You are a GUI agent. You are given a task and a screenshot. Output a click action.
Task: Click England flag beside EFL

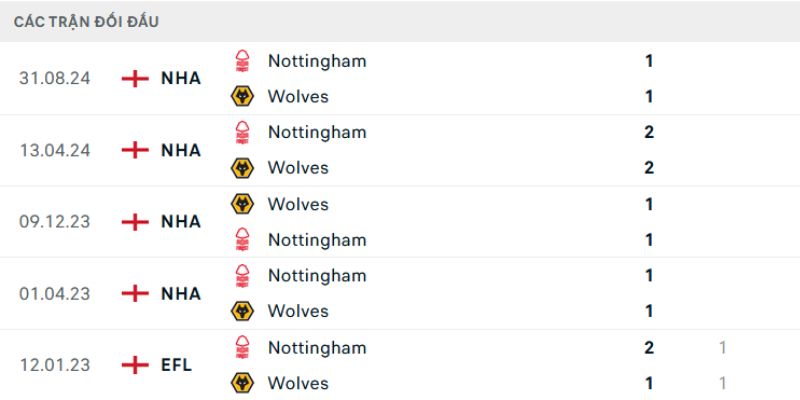click(133, 365)
